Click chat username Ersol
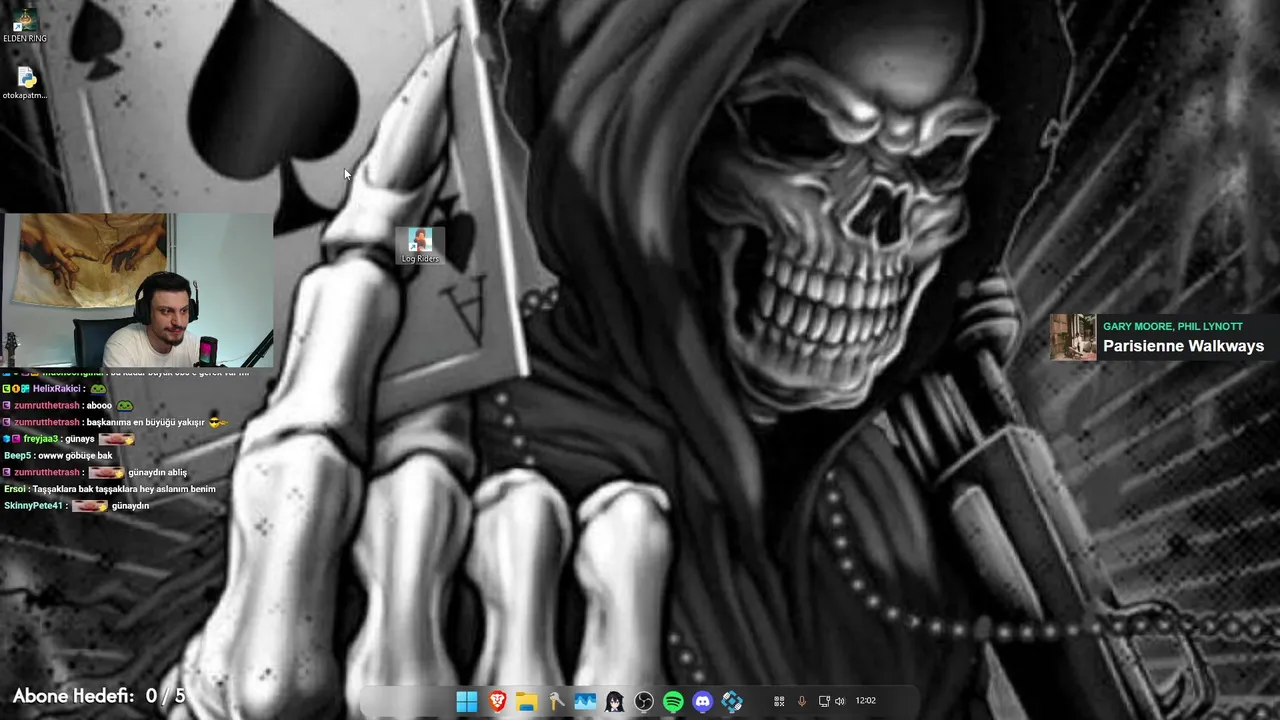1280x720 pixels. point(14,489)
